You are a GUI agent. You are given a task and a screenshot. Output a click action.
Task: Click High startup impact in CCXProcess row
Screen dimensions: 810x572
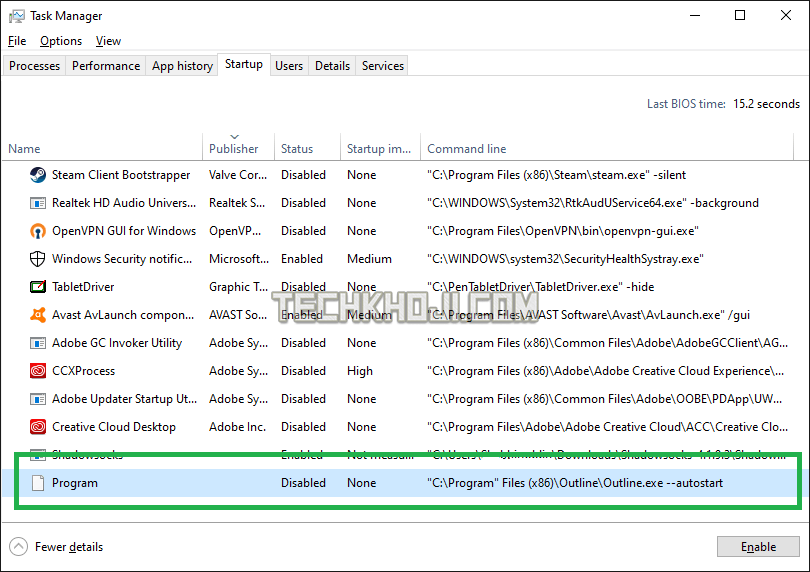[x=360, y=370]
